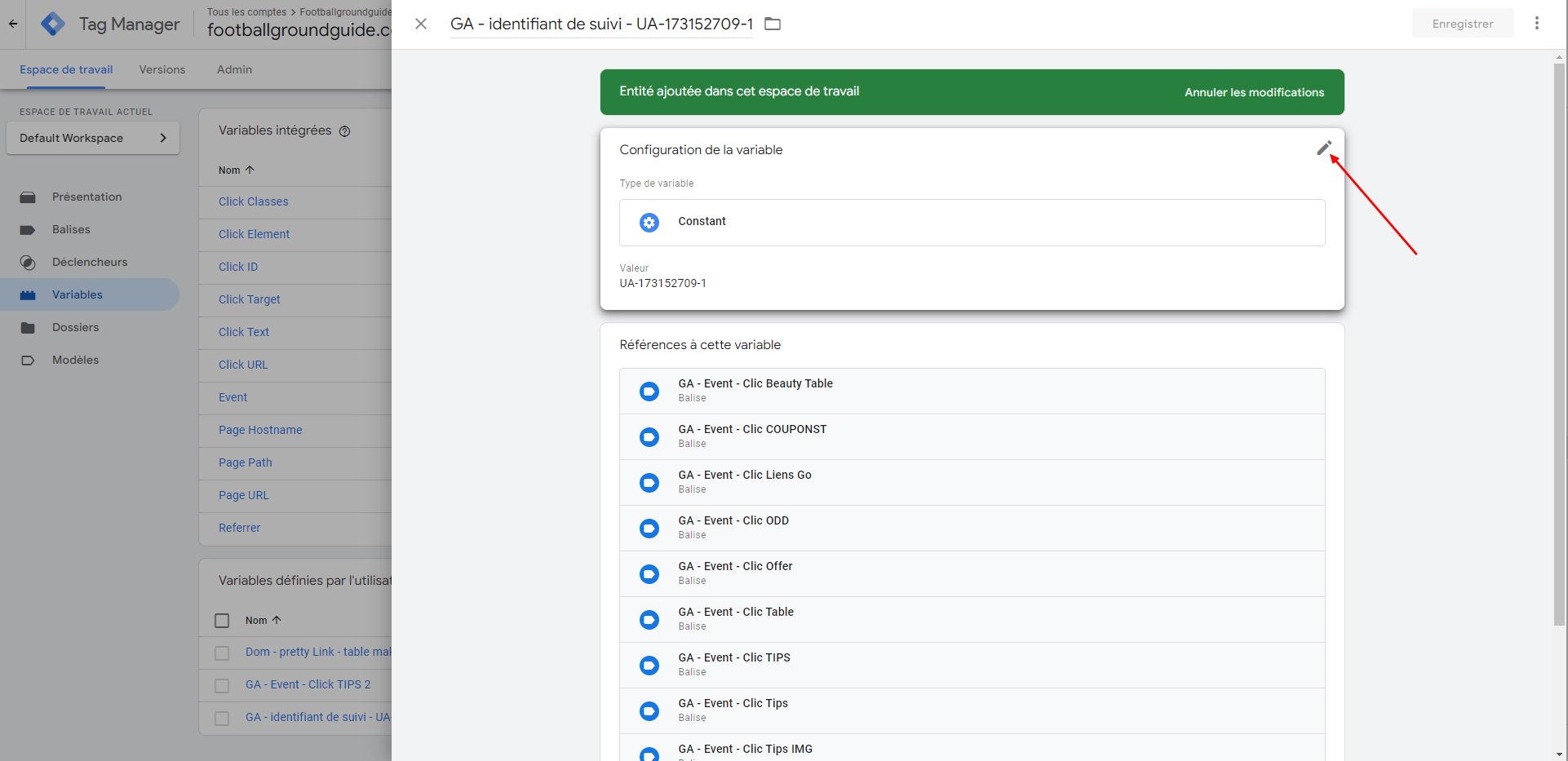The image size is (1568, 761).
Task: Click the vertical scrollbar on the right
Action: coord(1559,343)
